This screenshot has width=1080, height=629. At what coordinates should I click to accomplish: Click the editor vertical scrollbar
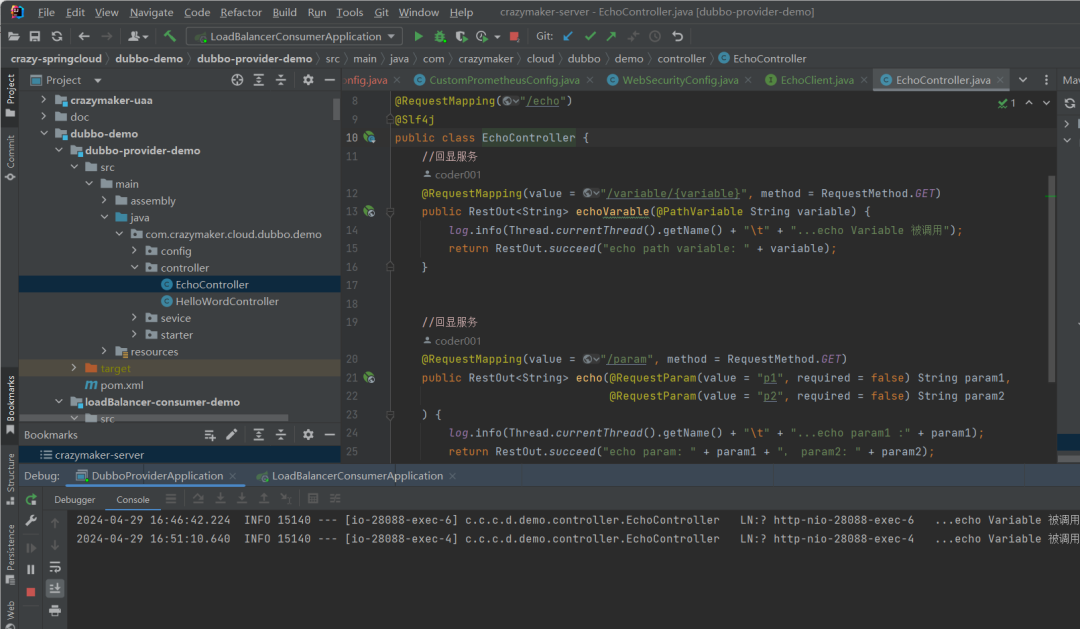[x=1051, y=280]
